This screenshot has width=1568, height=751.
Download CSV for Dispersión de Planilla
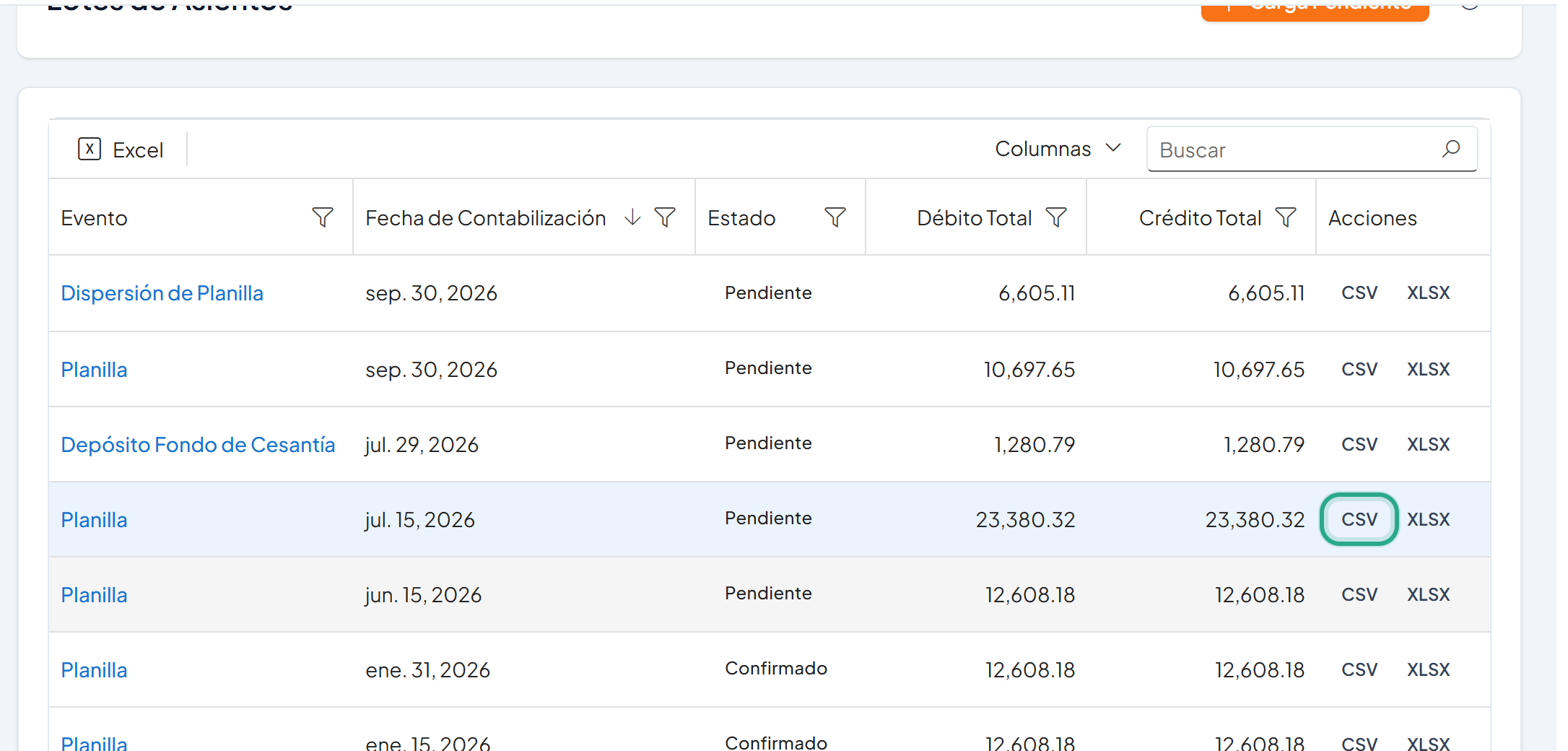tap(1359, 293)
